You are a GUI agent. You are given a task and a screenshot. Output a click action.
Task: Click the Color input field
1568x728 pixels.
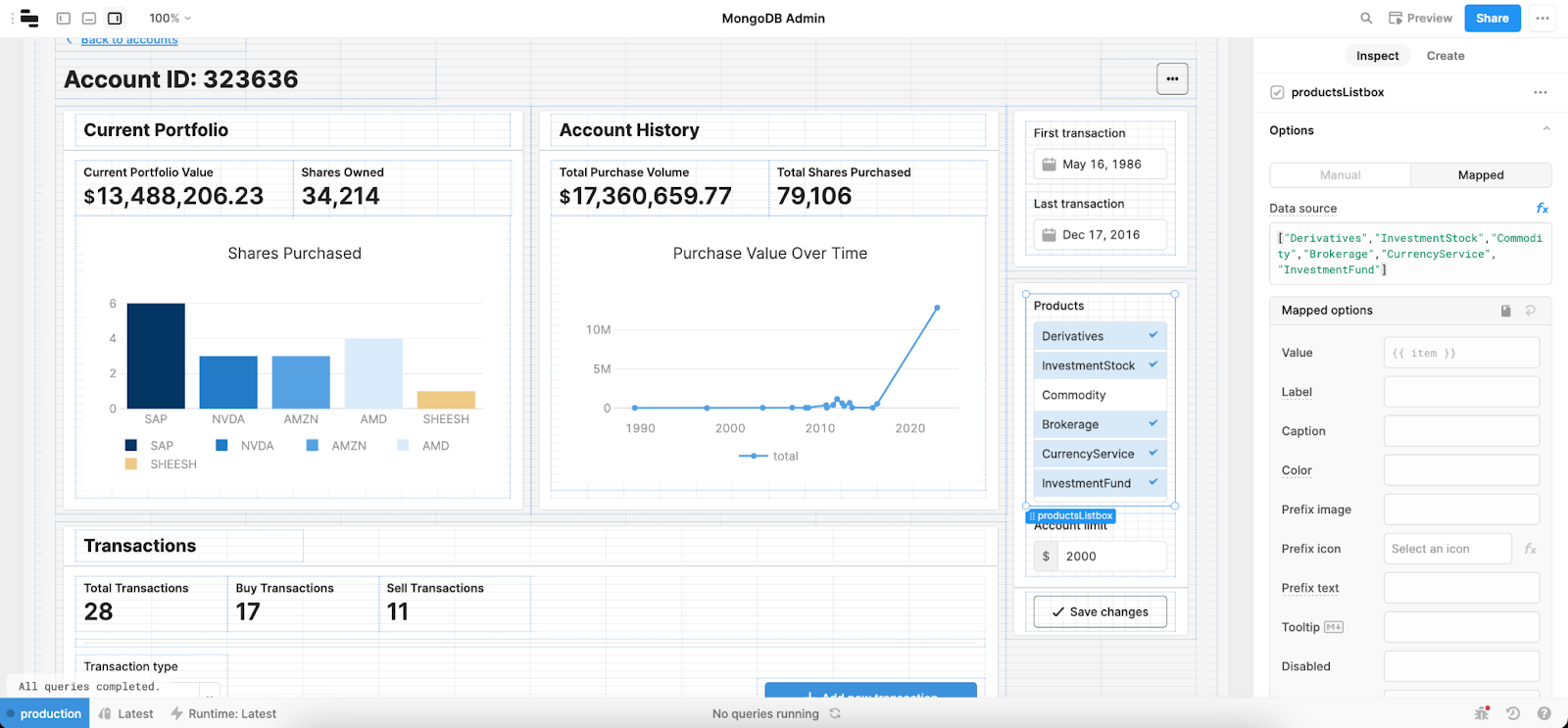1461,470
